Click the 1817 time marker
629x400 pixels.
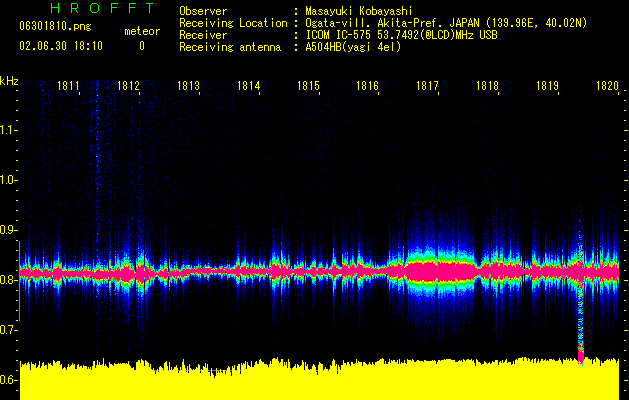click(x=428, y=87)
